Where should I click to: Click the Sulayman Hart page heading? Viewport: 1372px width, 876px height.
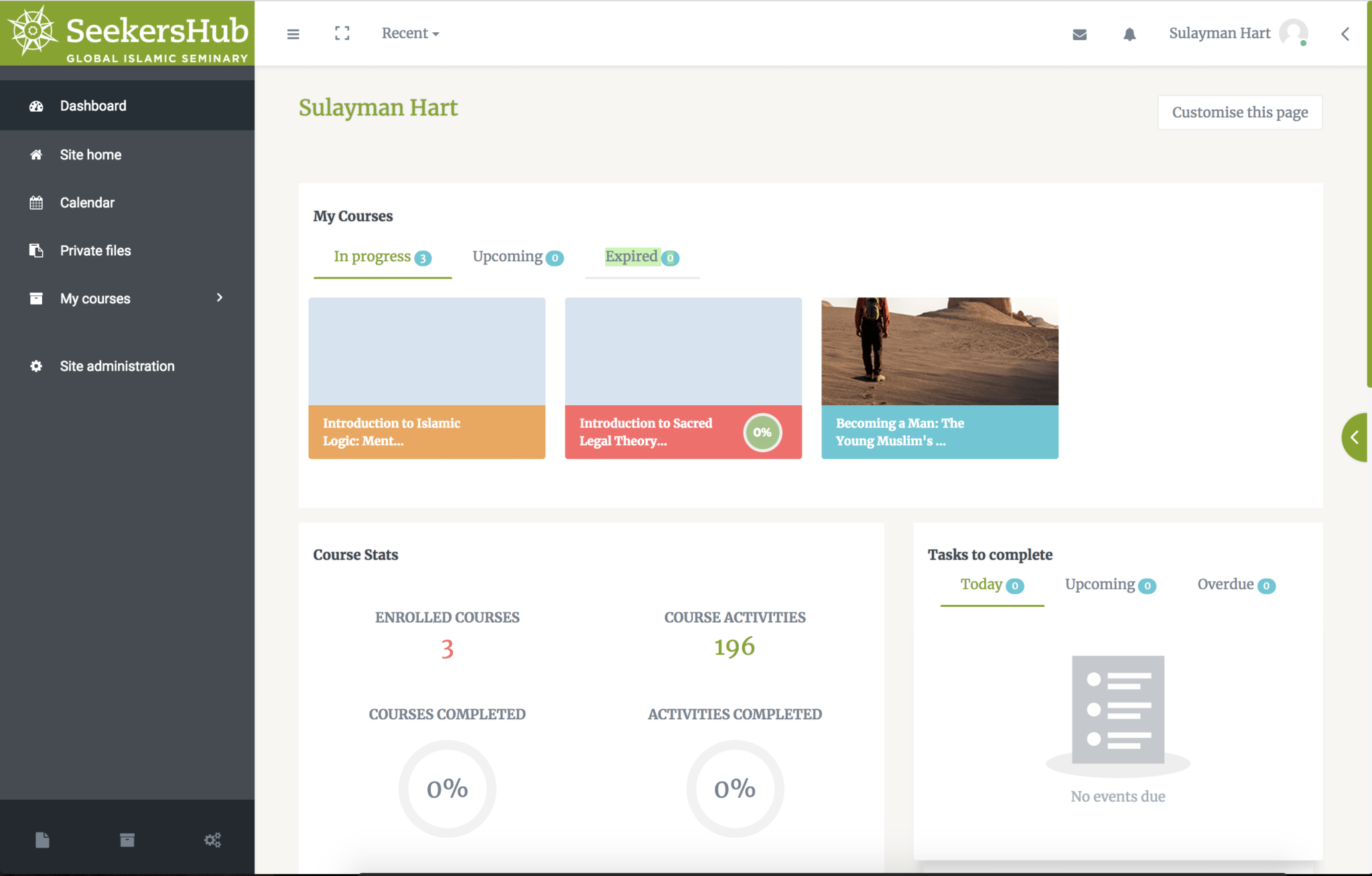[x=379, y=108]
